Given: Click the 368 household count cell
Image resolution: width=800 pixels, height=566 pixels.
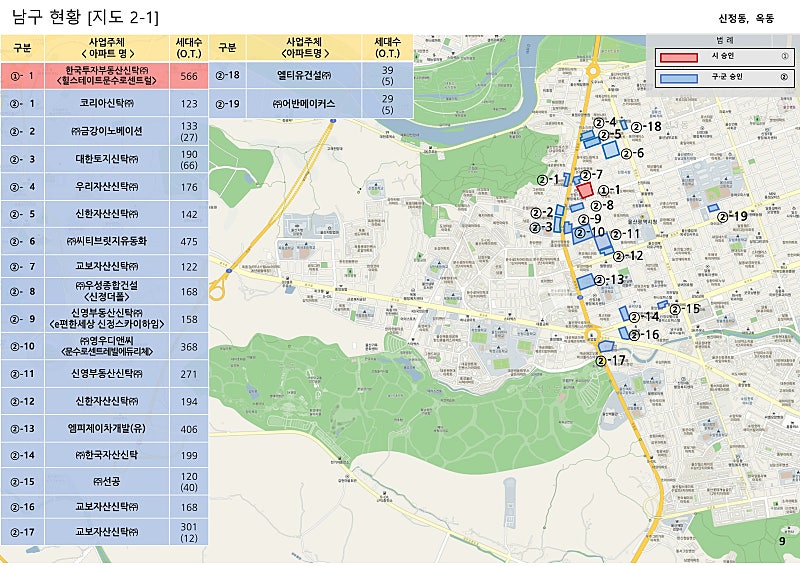Looking at the screenshot, I should 189,347.
